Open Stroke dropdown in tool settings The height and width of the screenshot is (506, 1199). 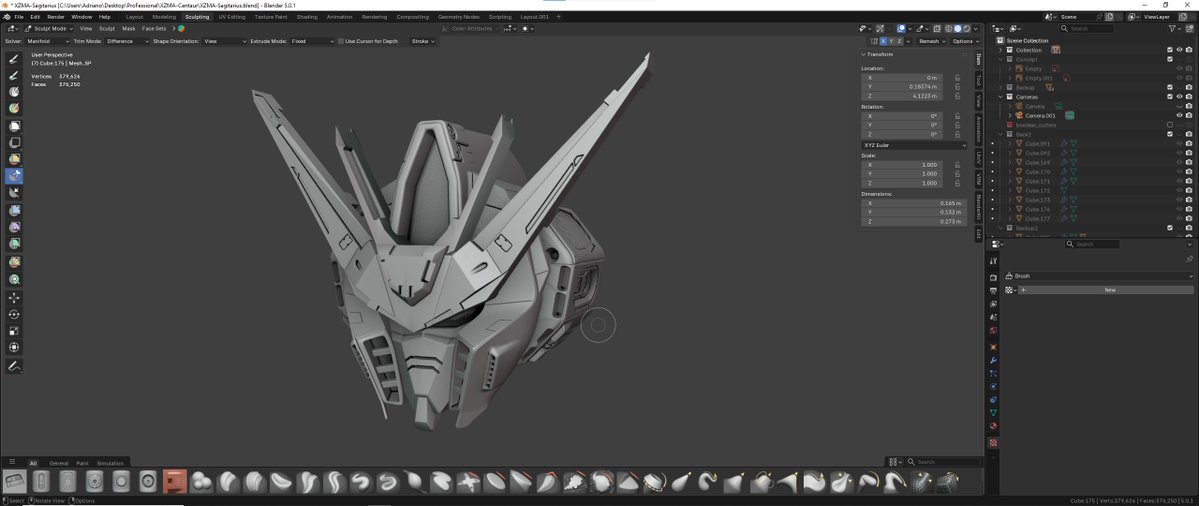pos(422,41)
